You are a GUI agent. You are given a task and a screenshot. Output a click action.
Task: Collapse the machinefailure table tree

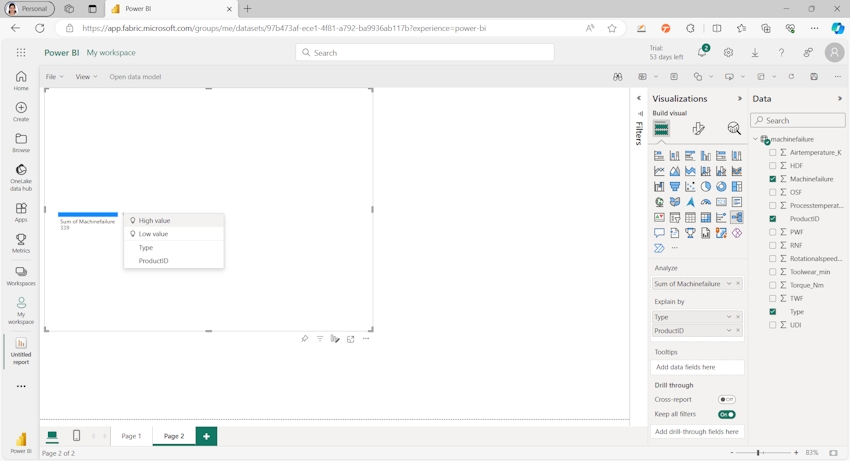click(x=755, y=139)
